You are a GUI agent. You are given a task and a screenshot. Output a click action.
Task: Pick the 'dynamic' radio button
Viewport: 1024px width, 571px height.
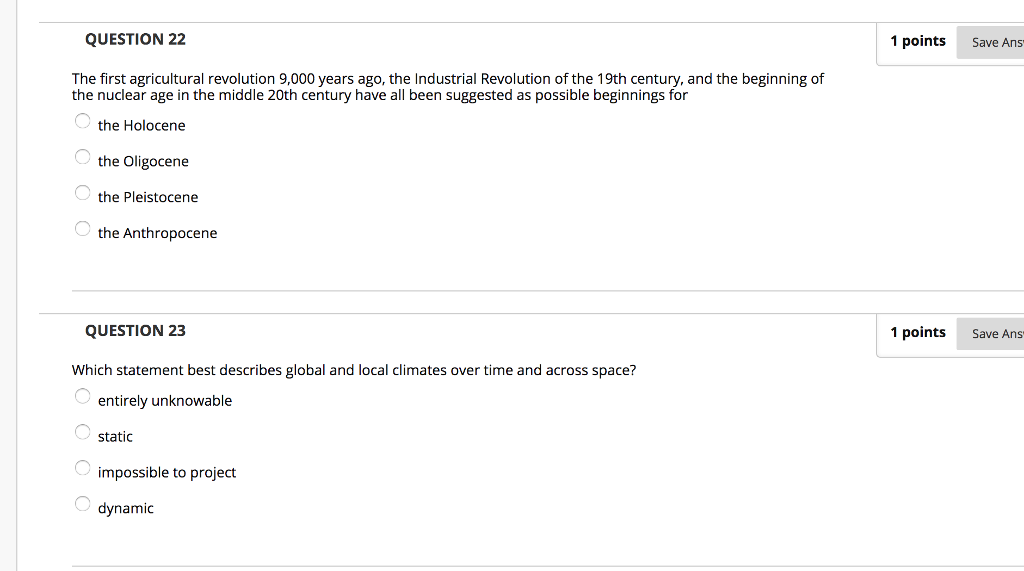82,504
